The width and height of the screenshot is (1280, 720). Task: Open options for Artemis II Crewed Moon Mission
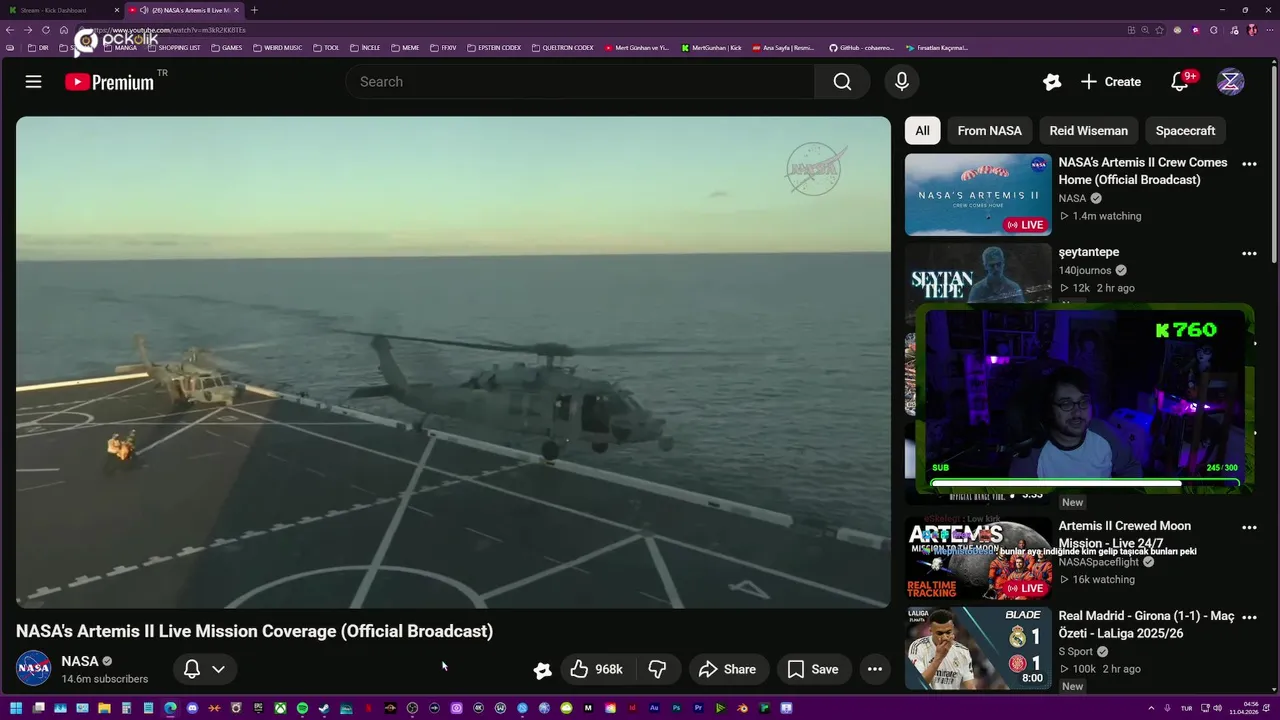(1249, 527)
